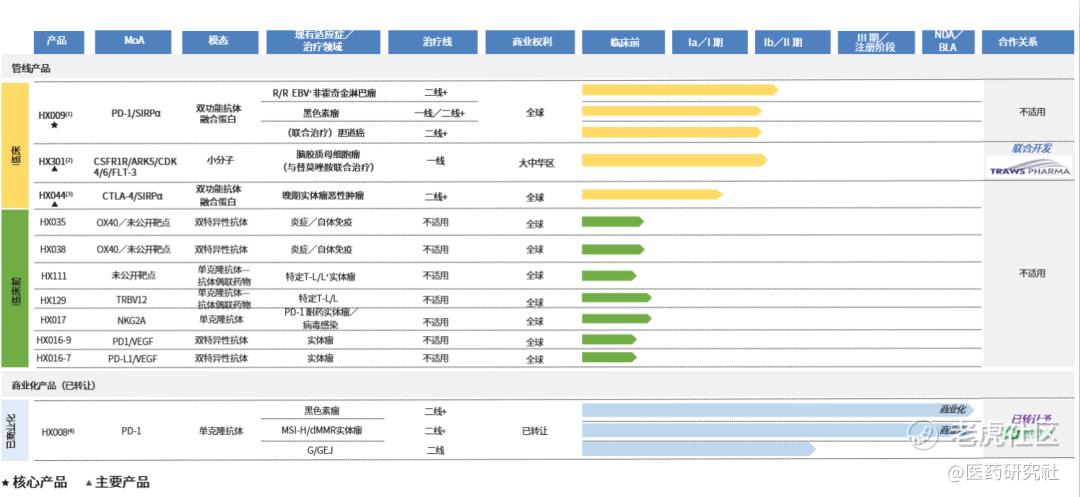Viewport: 1080px width, 497px height.
Task: Select product name HX017
Action: [52, 320]
